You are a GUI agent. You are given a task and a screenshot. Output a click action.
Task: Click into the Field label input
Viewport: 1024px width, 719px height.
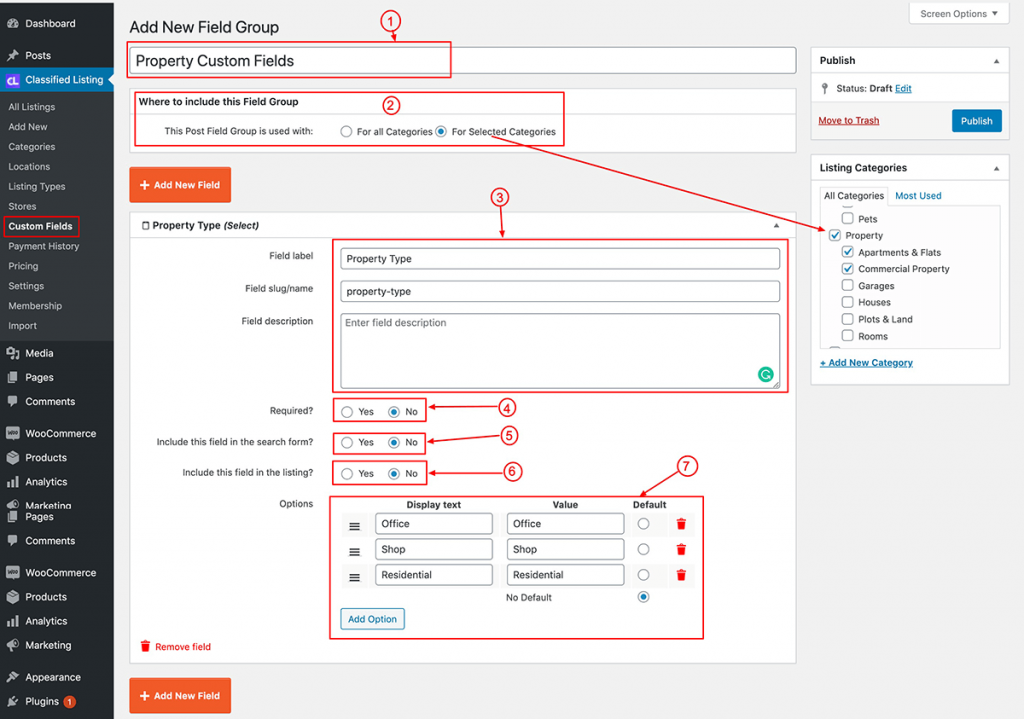[560, 259]
